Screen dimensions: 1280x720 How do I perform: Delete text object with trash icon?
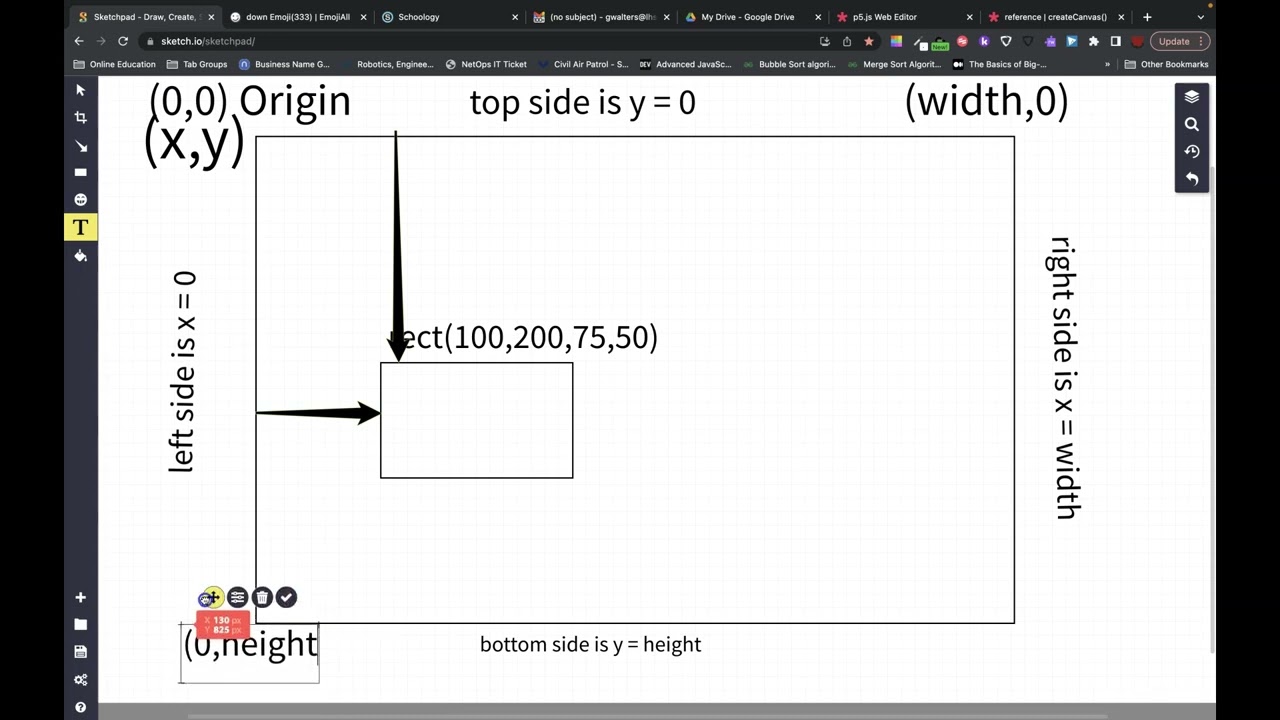(262, 597)
